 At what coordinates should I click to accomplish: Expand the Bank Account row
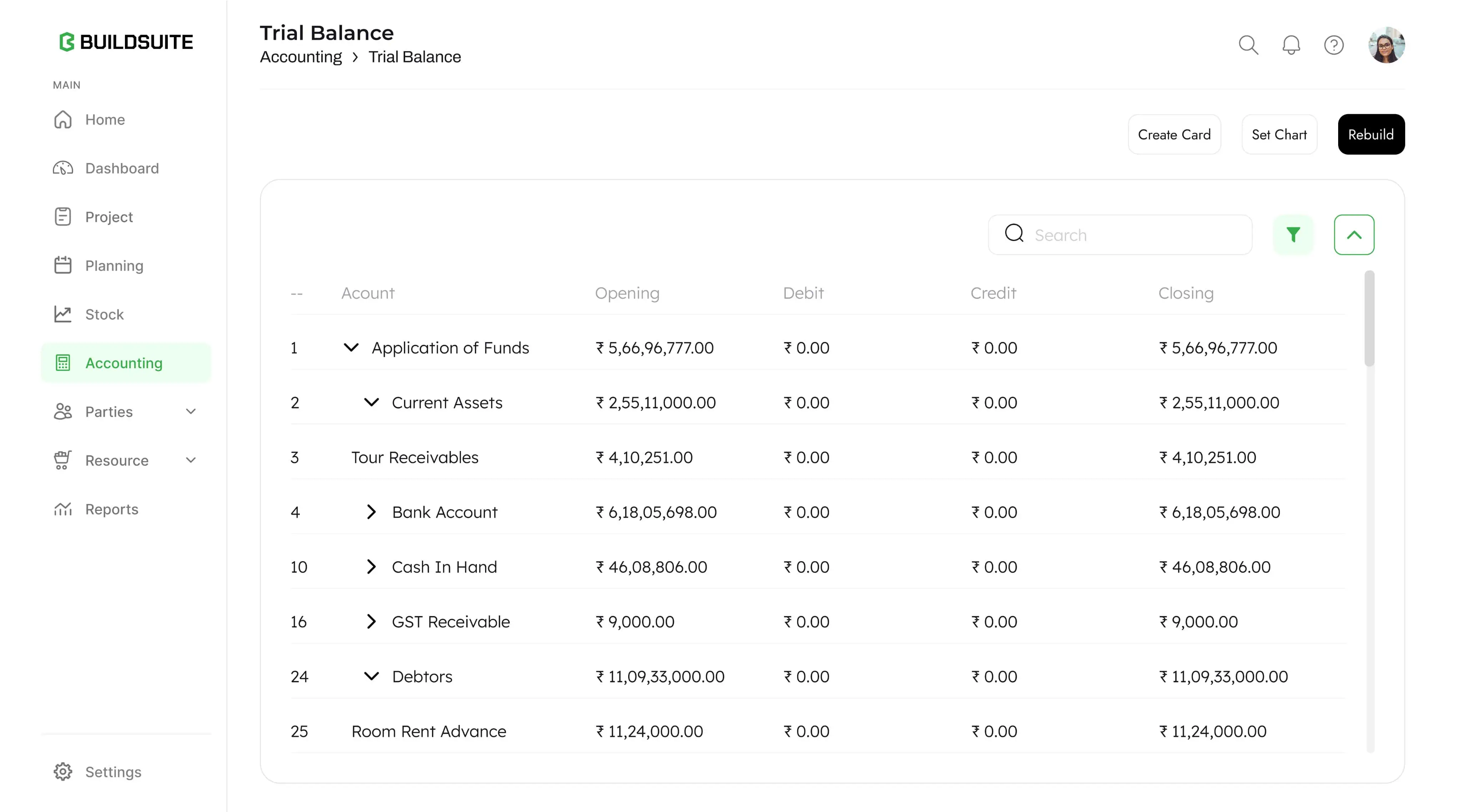tap(372, 512)
